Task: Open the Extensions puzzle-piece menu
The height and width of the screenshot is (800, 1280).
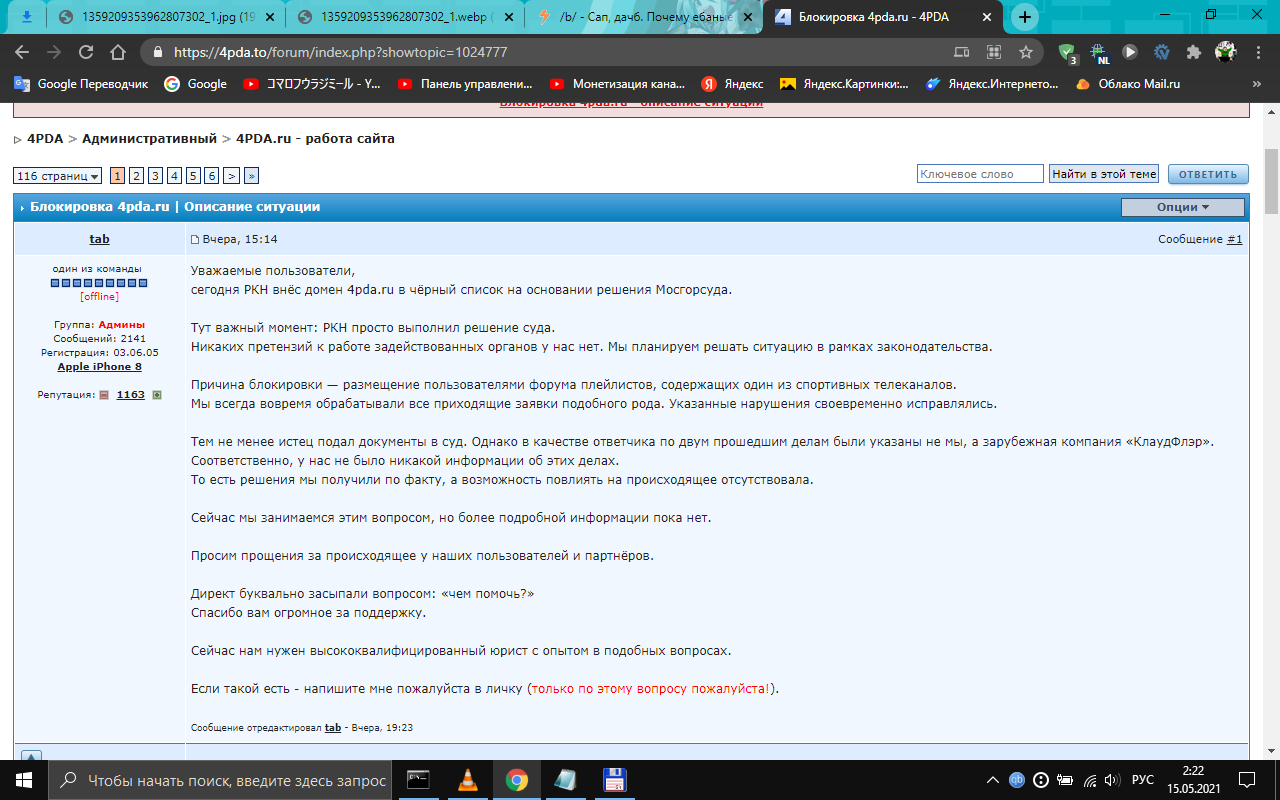Action: click(x=1194, y=52)
